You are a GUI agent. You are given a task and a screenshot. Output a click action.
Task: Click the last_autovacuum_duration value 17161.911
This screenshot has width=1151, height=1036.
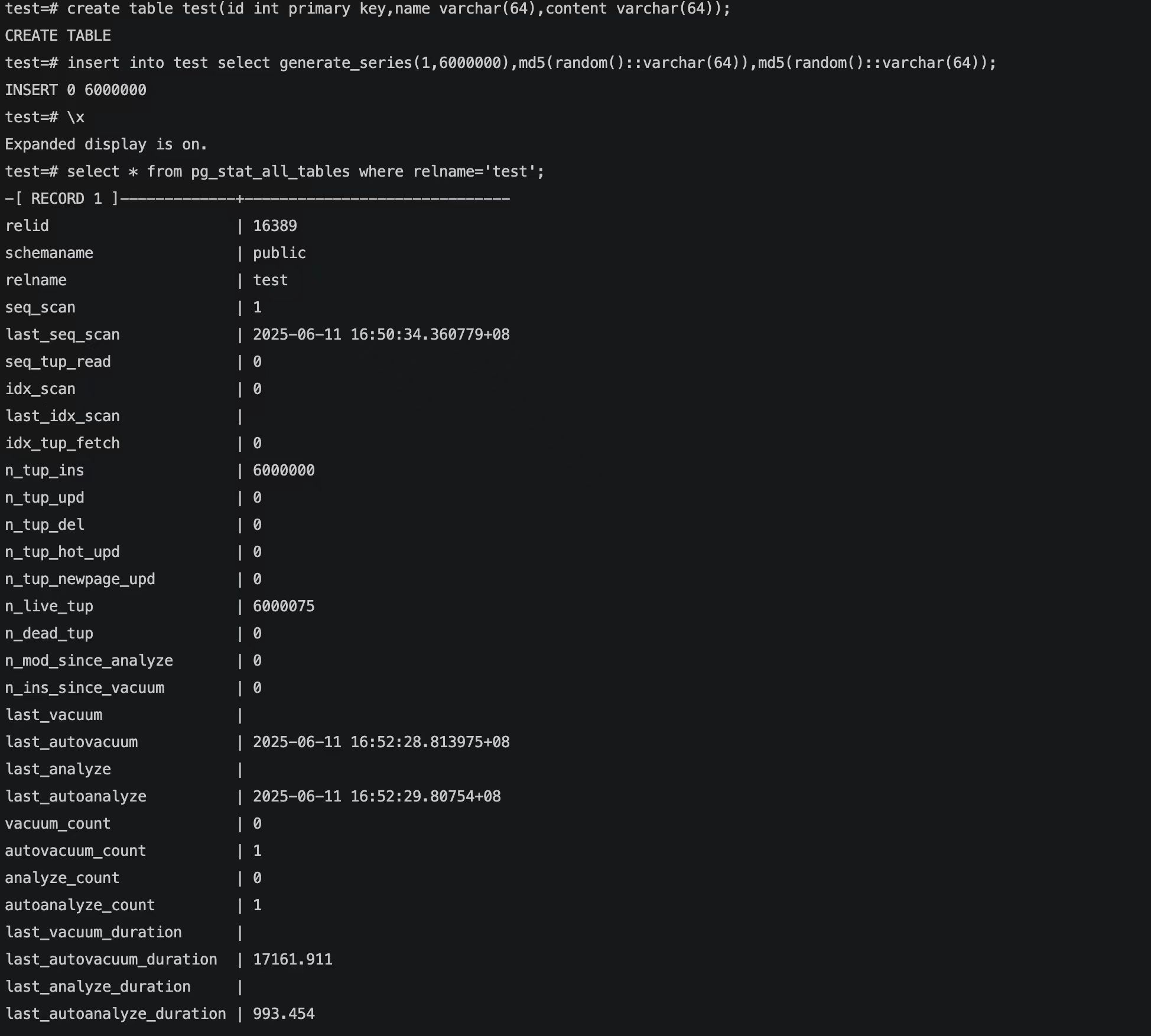coord(292,959)
